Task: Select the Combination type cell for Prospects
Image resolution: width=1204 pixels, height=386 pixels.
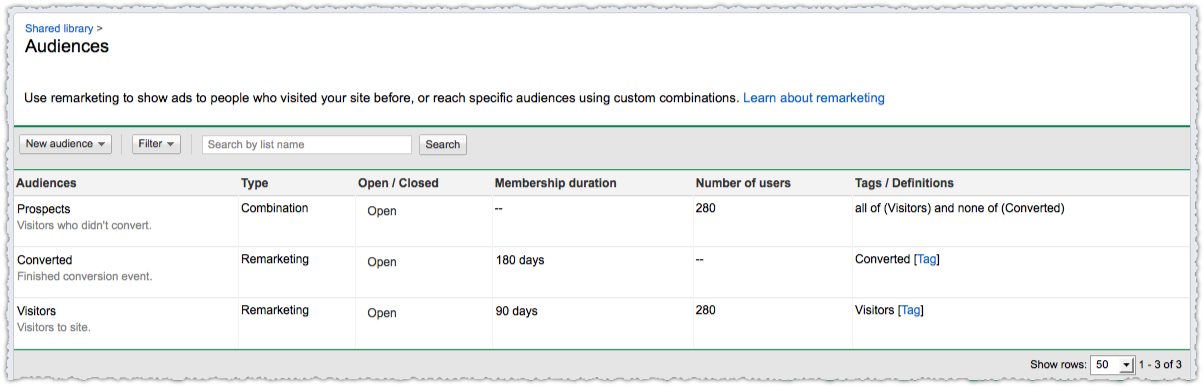Action: (x=275, y=208)
